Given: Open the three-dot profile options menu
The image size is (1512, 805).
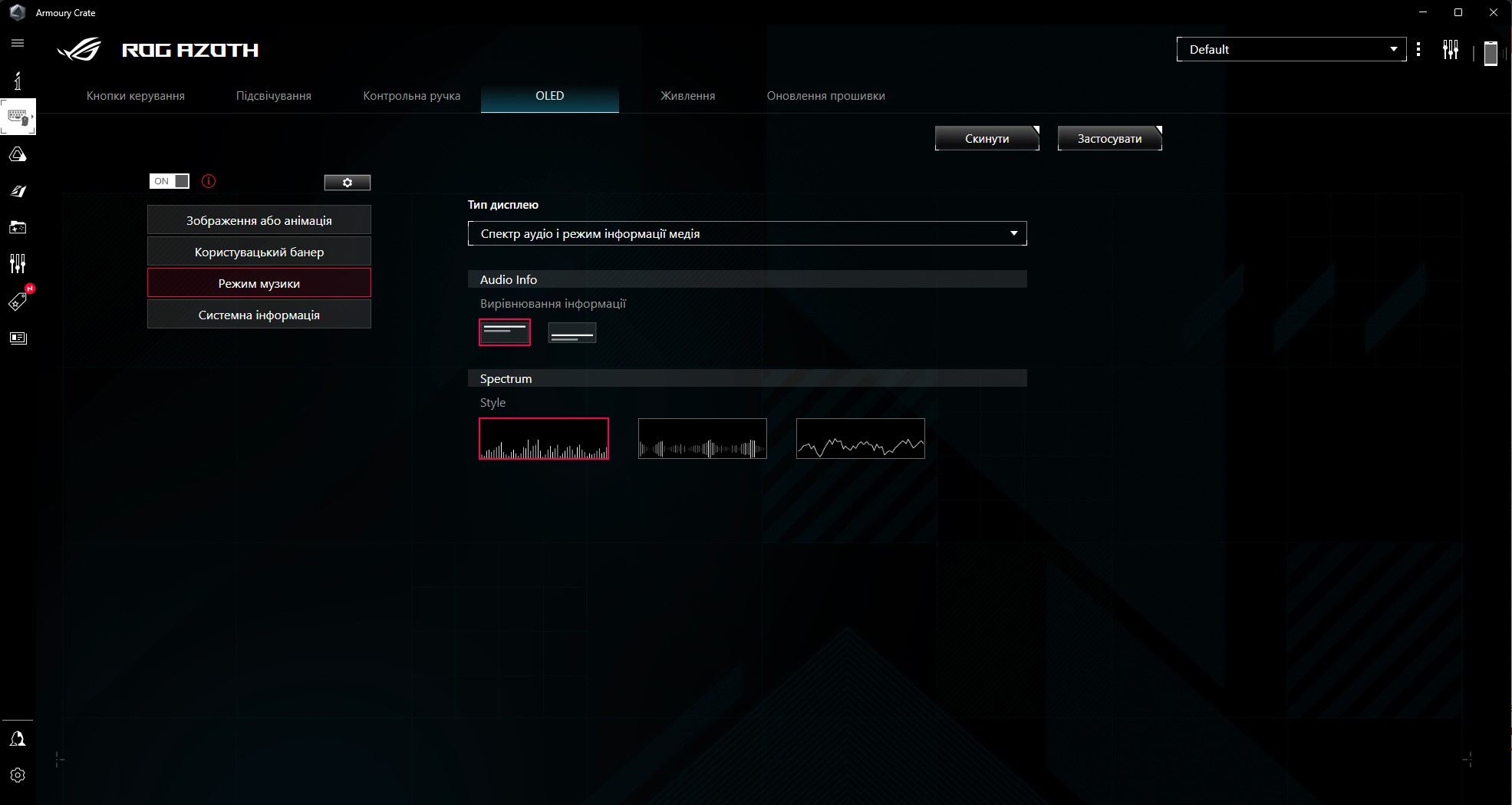Looking at the screenshot, I should [x=1418, y=49].
